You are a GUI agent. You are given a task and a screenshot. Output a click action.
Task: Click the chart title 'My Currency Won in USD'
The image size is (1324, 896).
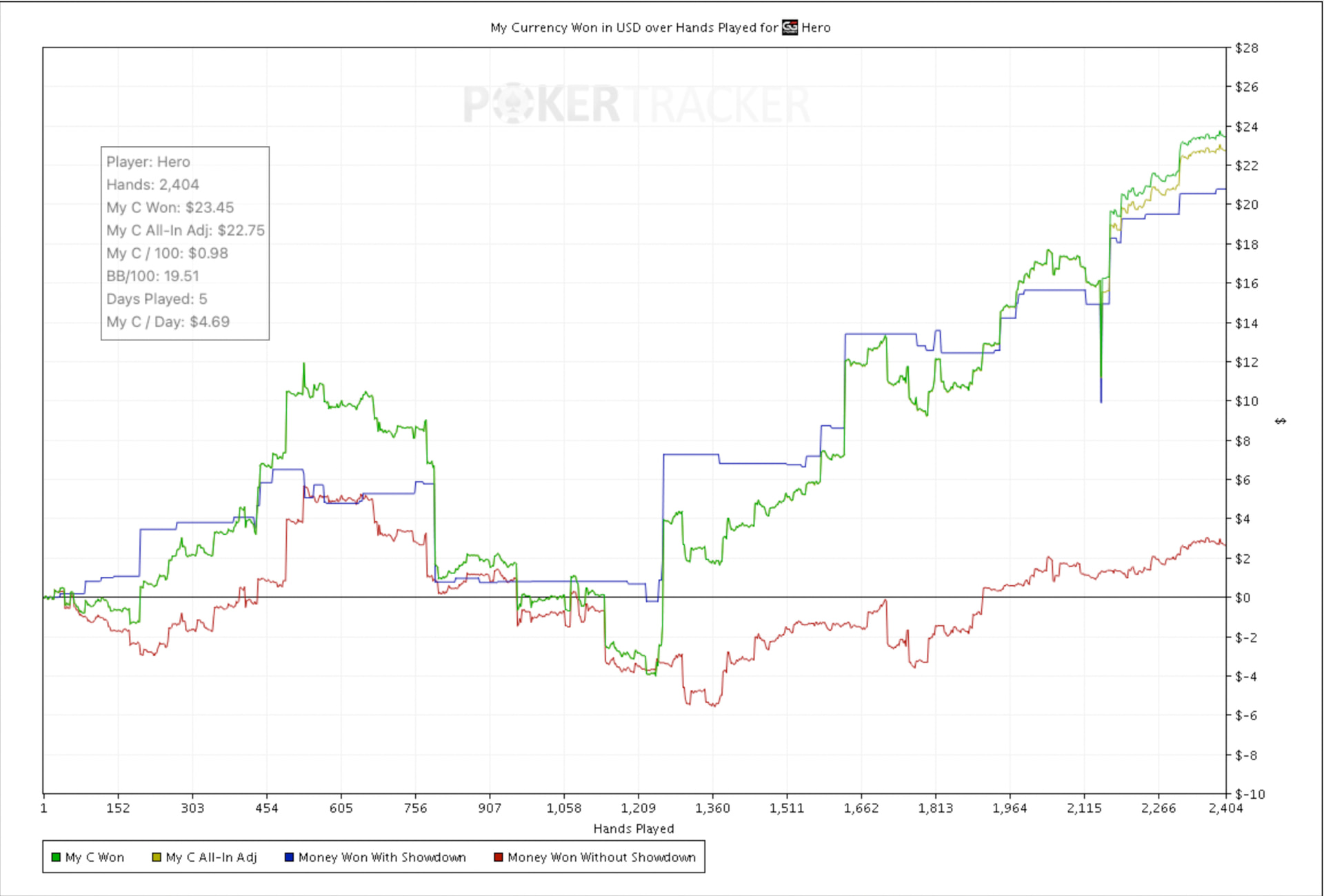point(565,28)
